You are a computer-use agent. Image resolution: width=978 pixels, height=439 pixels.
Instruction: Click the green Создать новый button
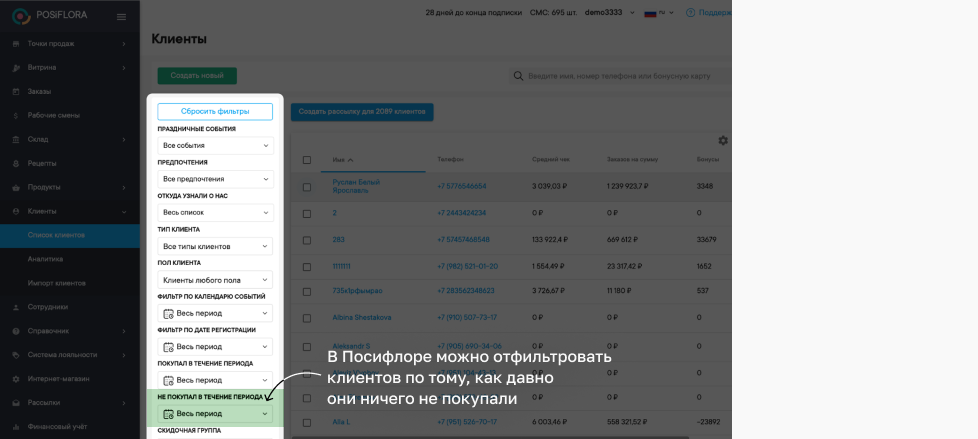(x=197, y=76)
